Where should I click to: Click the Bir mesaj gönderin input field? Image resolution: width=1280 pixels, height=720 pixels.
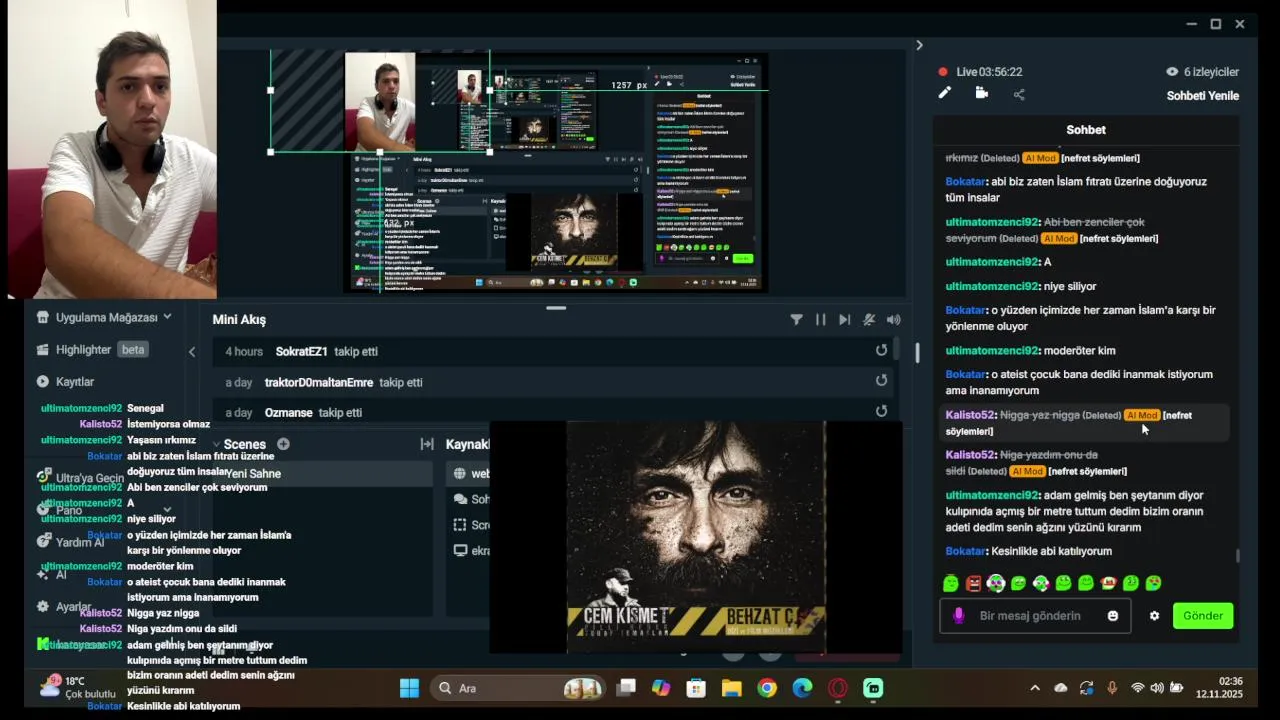1035,616
